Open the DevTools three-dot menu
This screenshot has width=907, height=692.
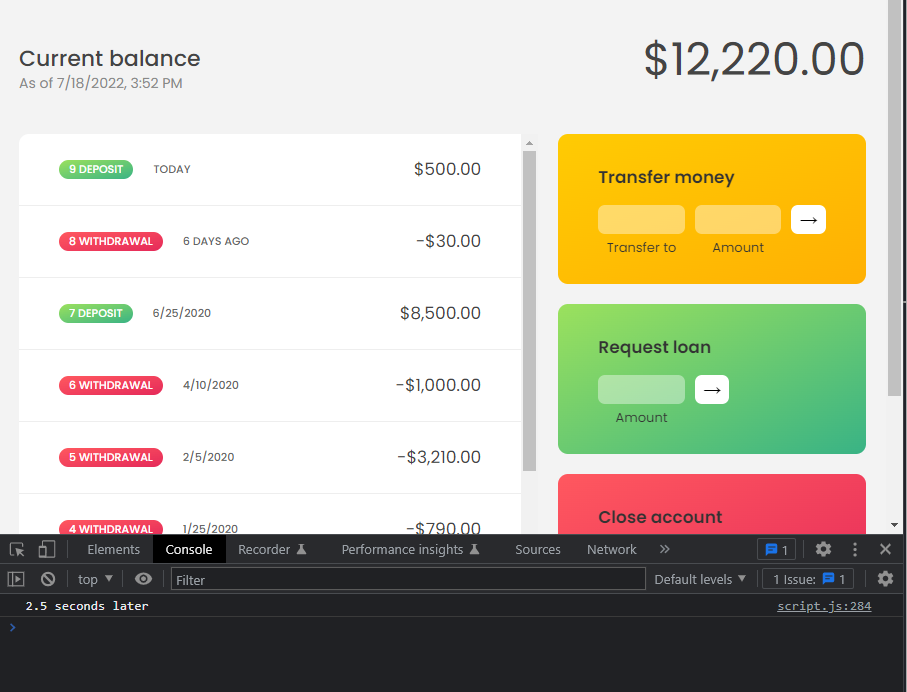[855, 549]
